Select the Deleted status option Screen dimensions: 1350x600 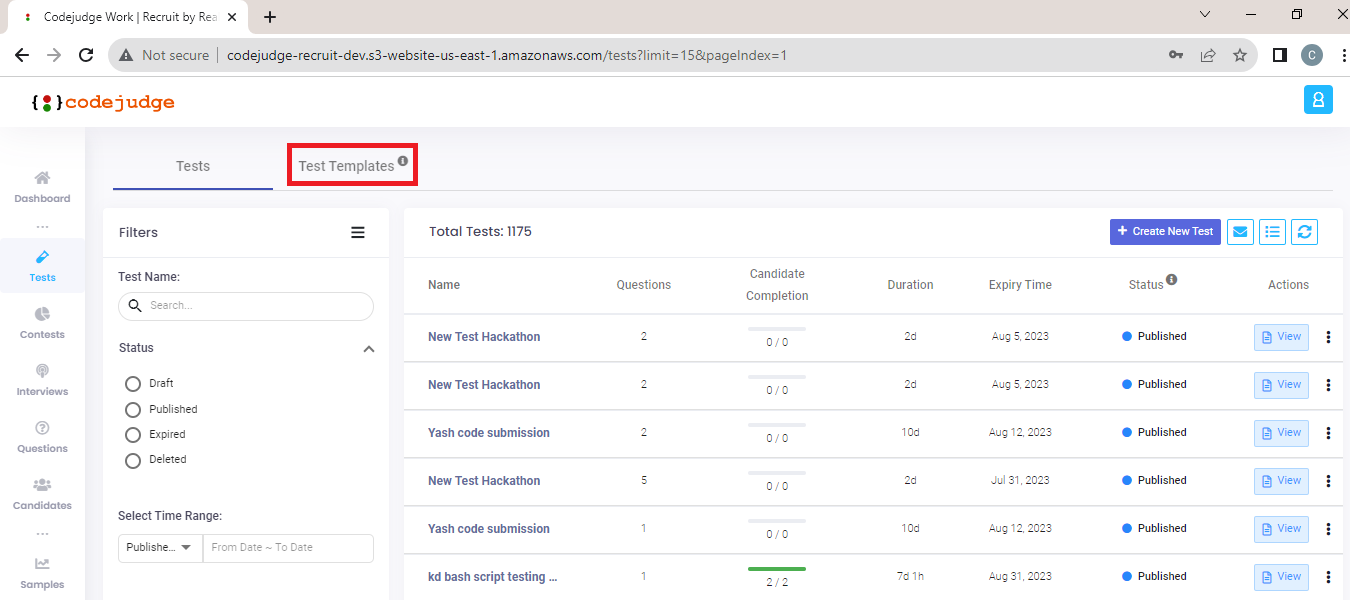(x=132, y=460)
